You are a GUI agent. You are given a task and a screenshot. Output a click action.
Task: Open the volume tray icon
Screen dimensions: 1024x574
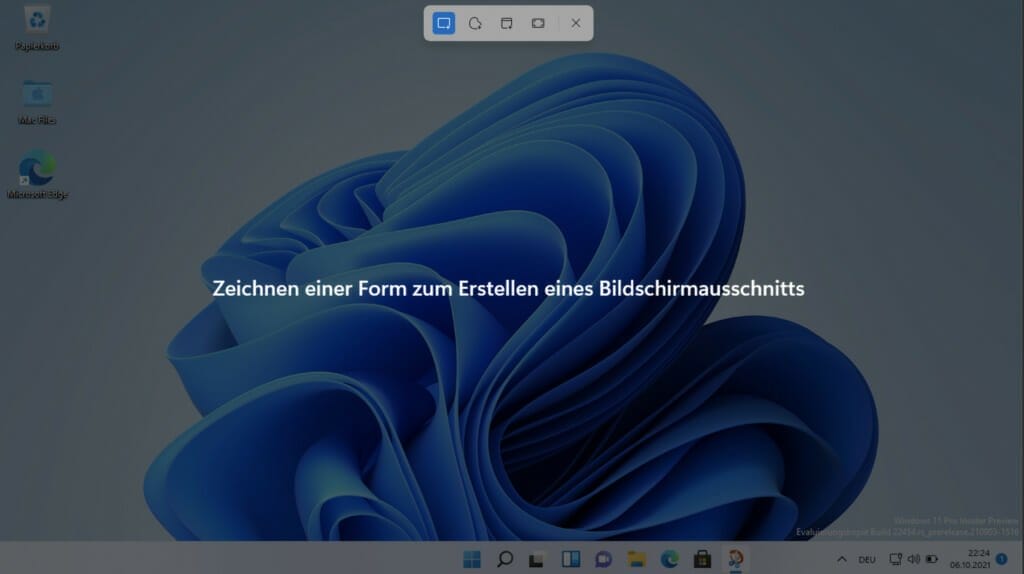coord(914,559)
